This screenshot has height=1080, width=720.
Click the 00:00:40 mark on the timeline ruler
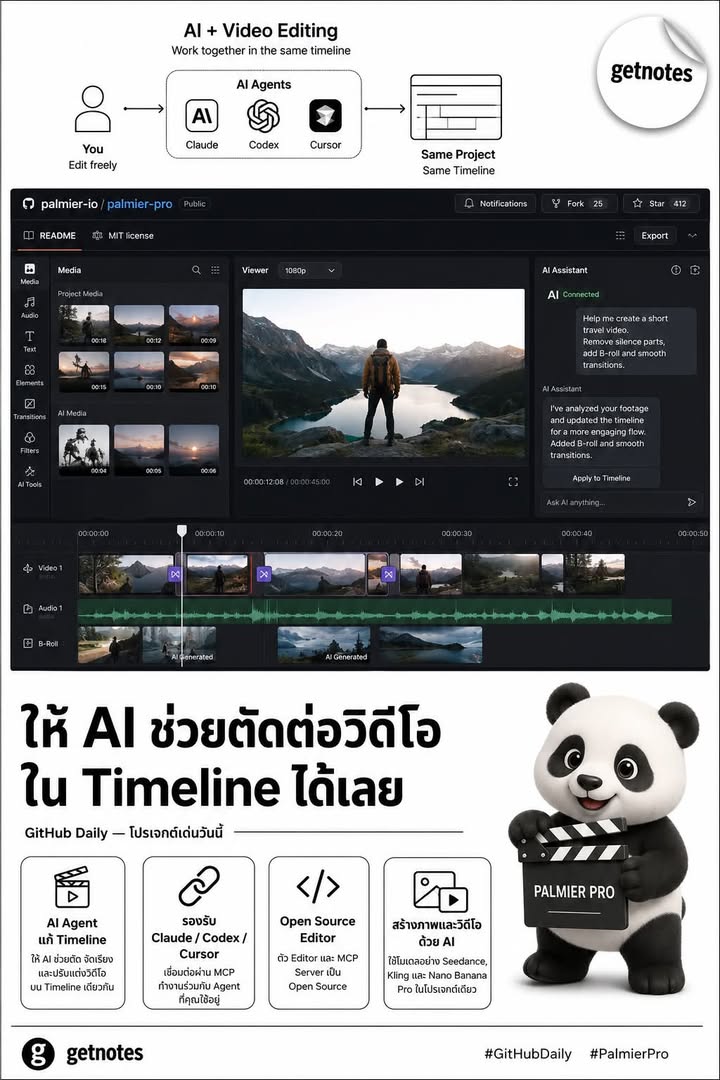[x=577, y=533]
